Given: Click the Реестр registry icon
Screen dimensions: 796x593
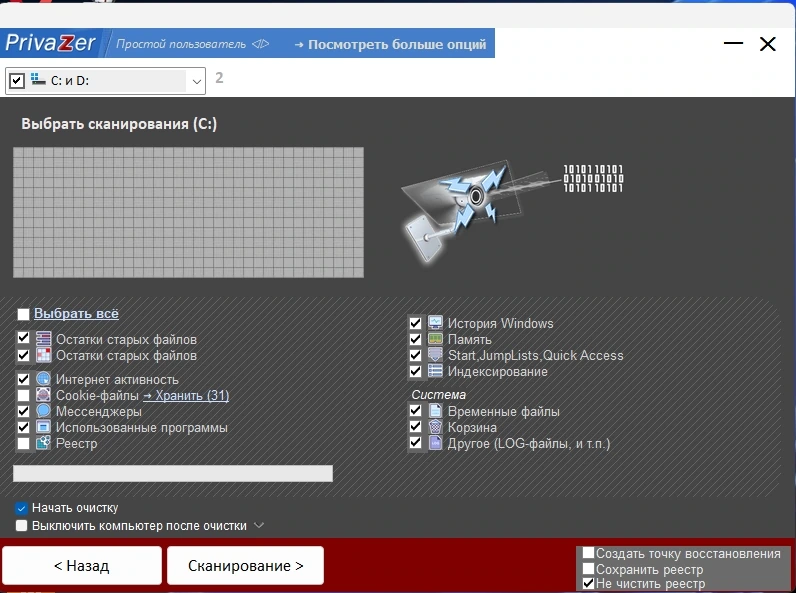Looking at the screenshot, I should tap(44, 443).
